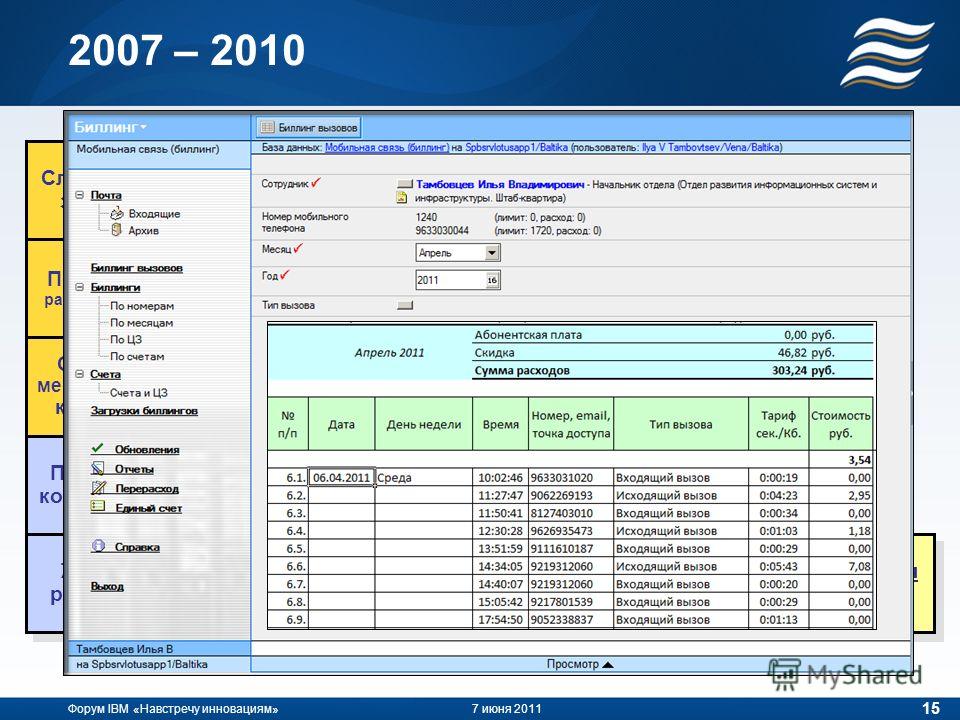
Task: Click the Сотрудник picker button icon
Action: pyautogui.click(x=405, y=184)
